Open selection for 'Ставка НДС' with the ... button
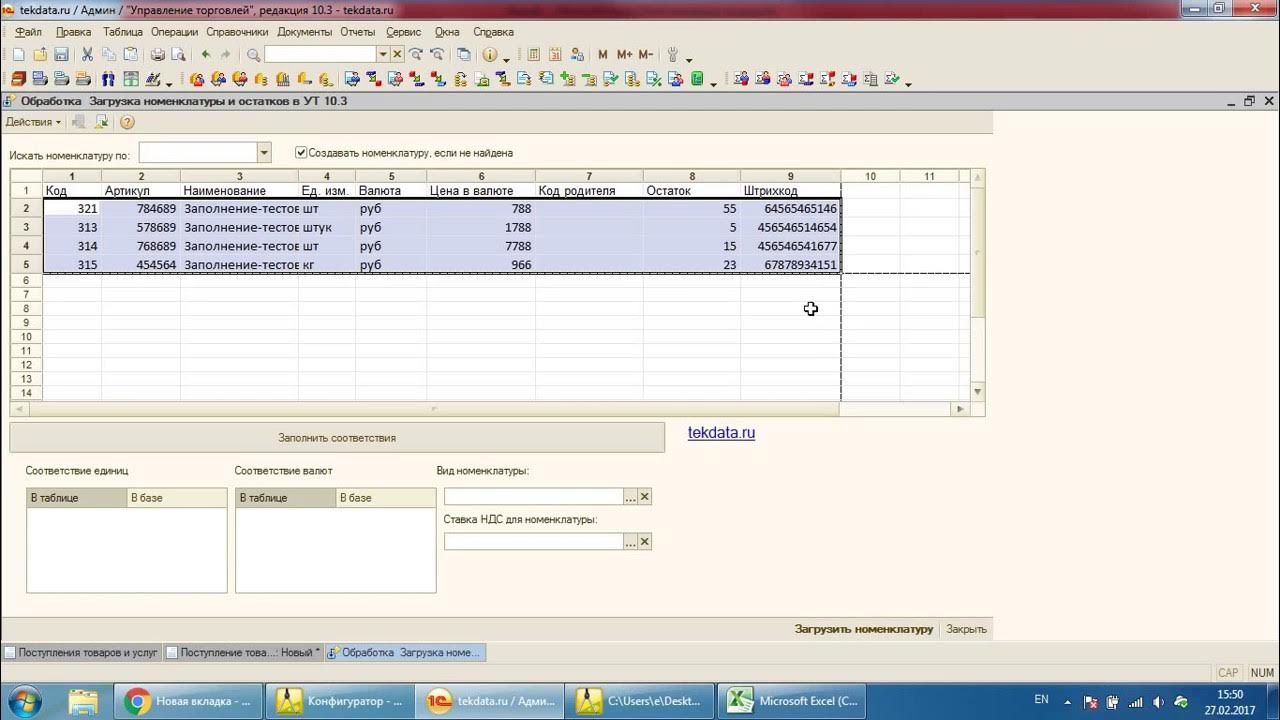 pos(630,542)
